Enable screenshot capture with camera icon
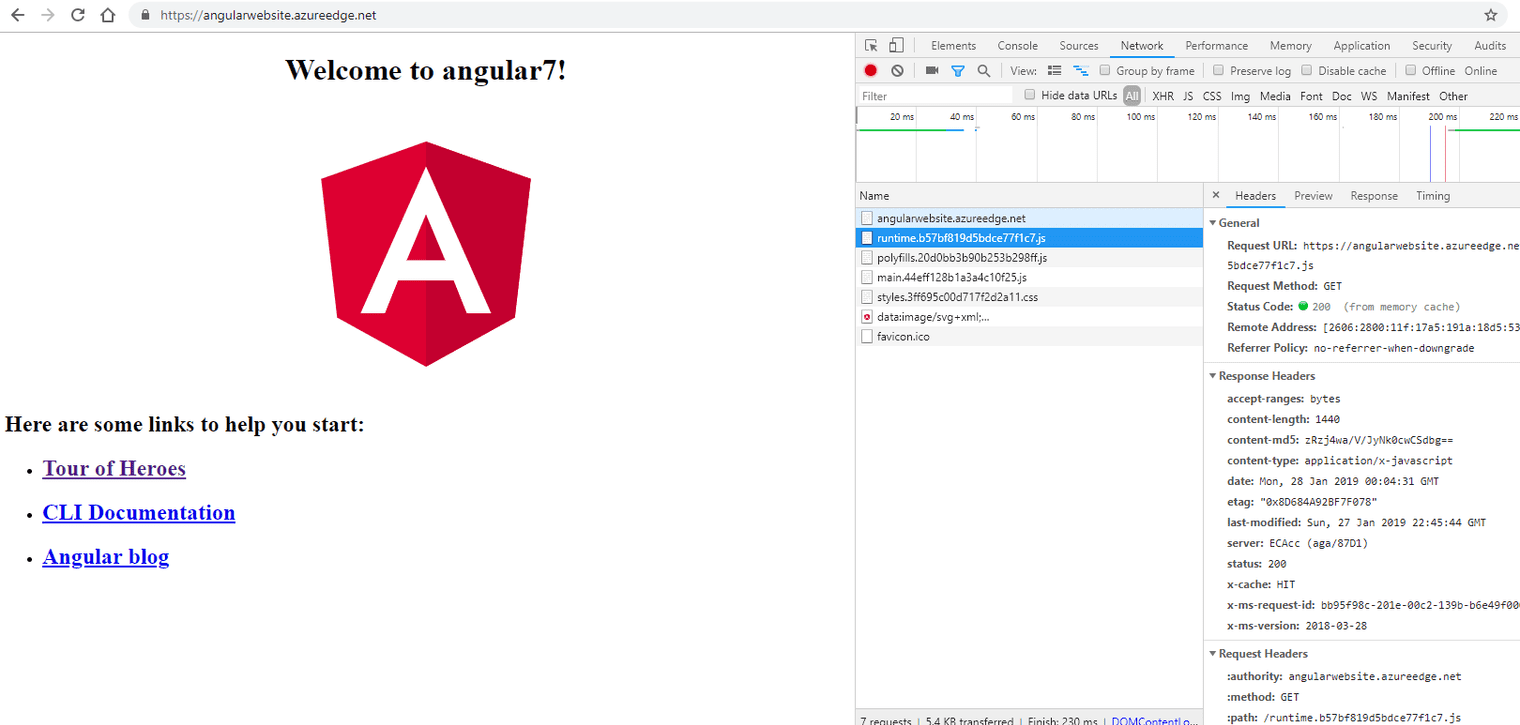1520x725 pixels. [933, 70]
